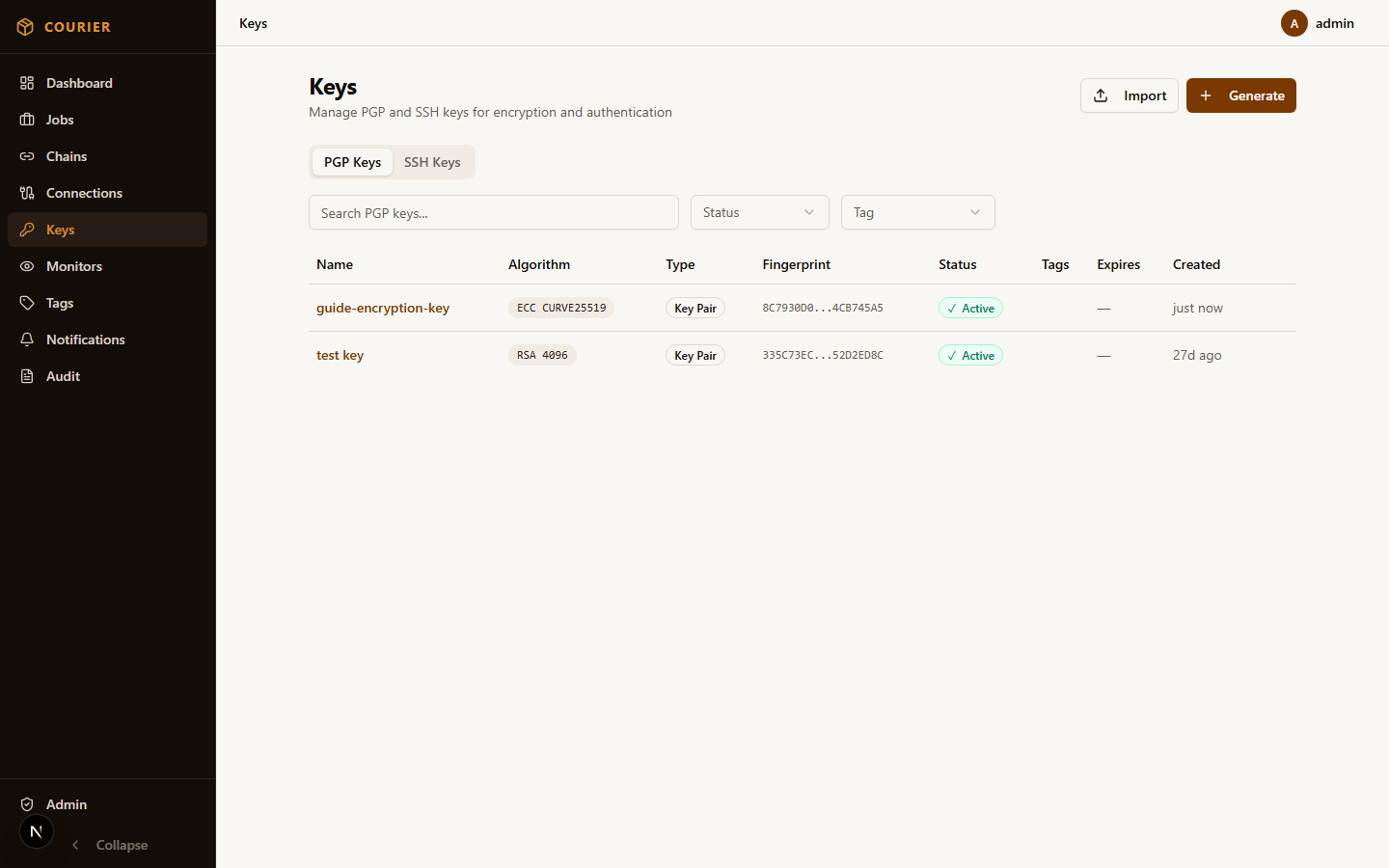Collapse the sidebar navigation
This screenshot has height=868, width=1389.
(109, 845)
